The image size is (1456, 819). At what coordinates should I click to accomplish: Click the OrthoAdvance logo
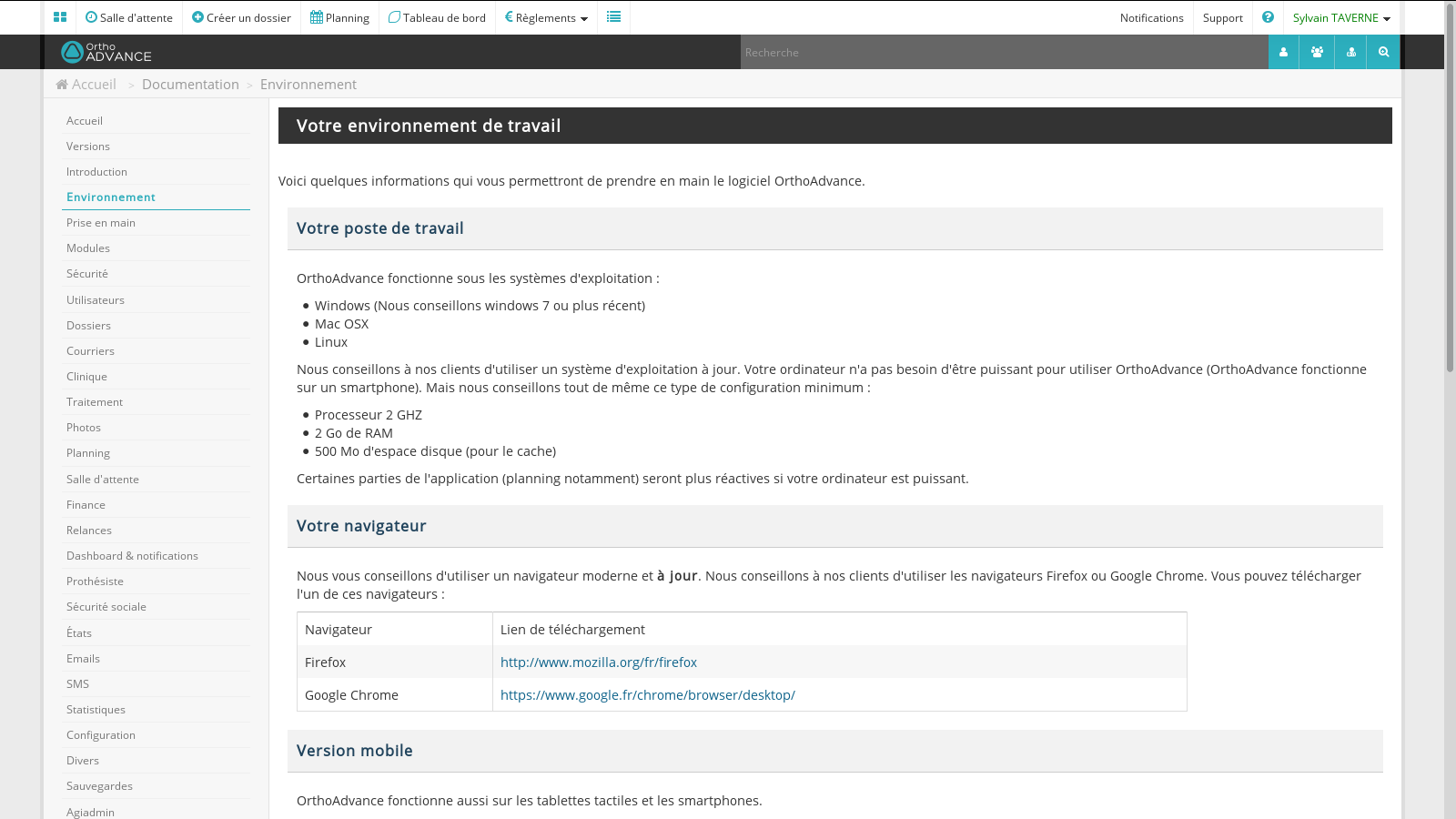[106, 52]
